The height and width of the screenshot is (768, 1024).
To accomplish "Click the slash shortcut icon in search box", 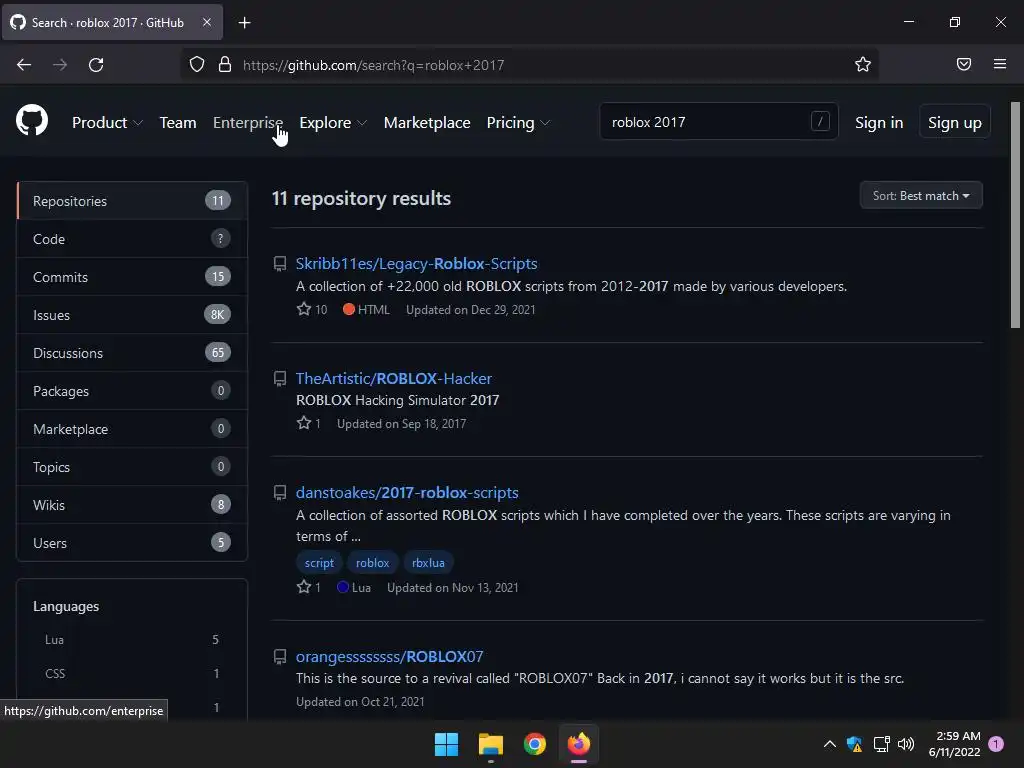I will pyautogui.click(x=820, y=121).
